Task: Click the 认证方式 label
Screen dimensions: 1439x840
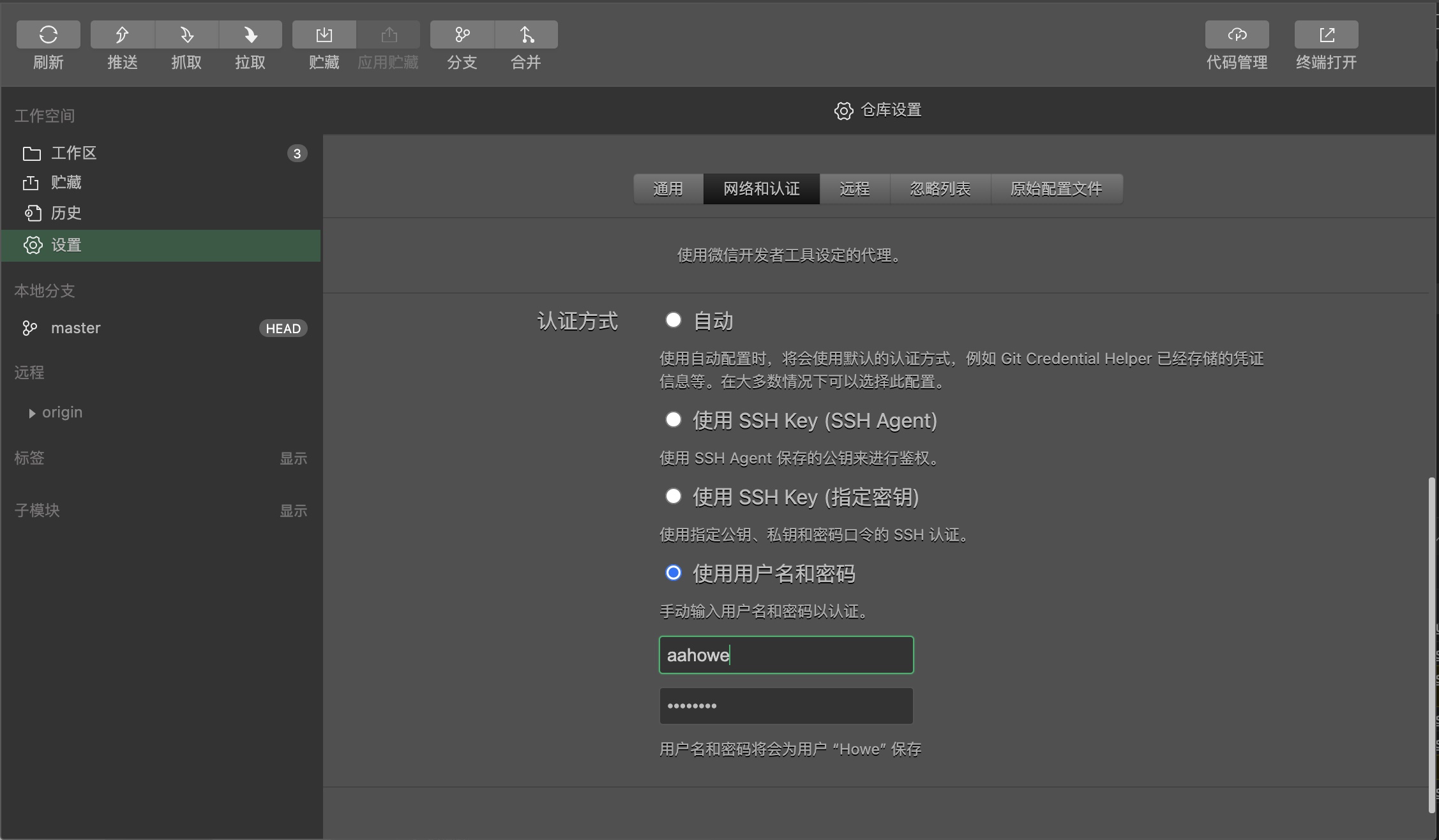Action: click(578, 321)
